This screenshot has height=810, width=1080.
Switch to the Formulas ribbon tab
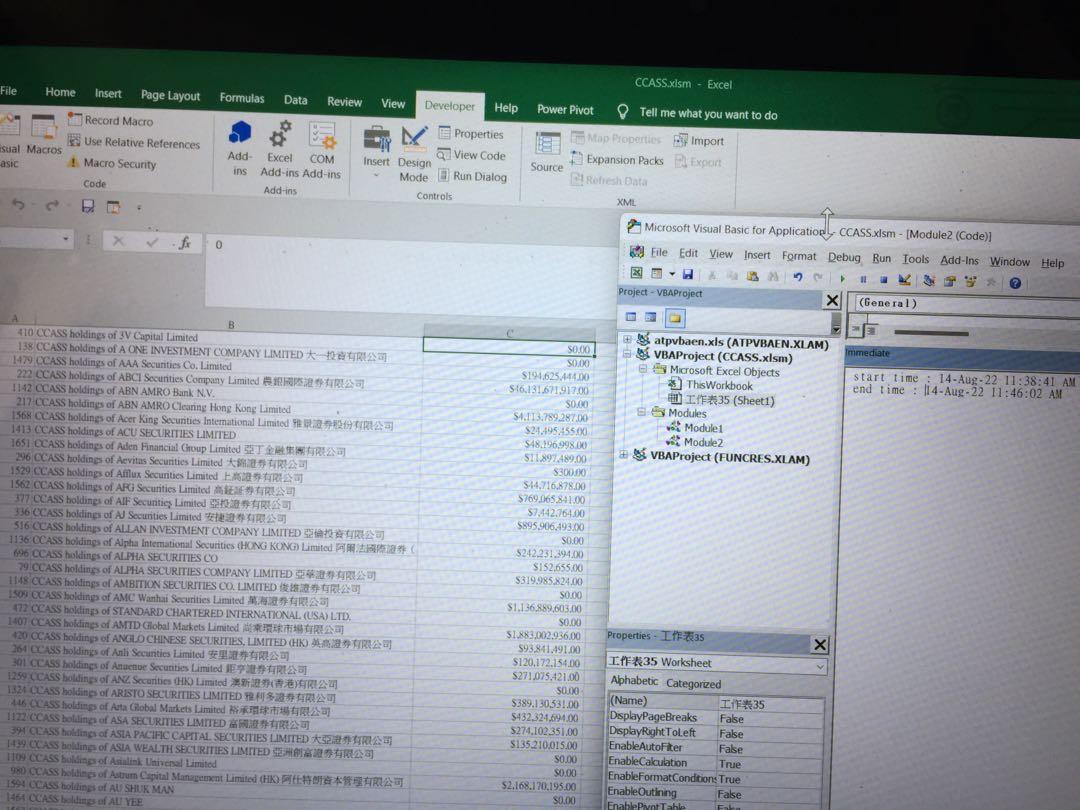(x=241, y=98)
